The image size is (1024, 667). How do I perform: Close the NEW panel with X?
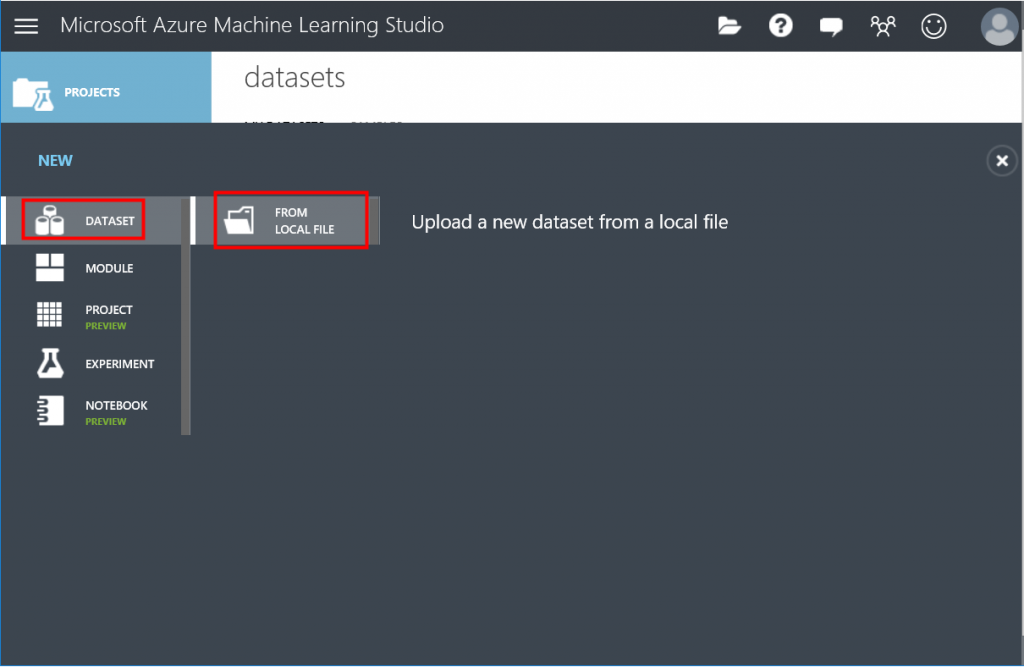coord(1002,161)
